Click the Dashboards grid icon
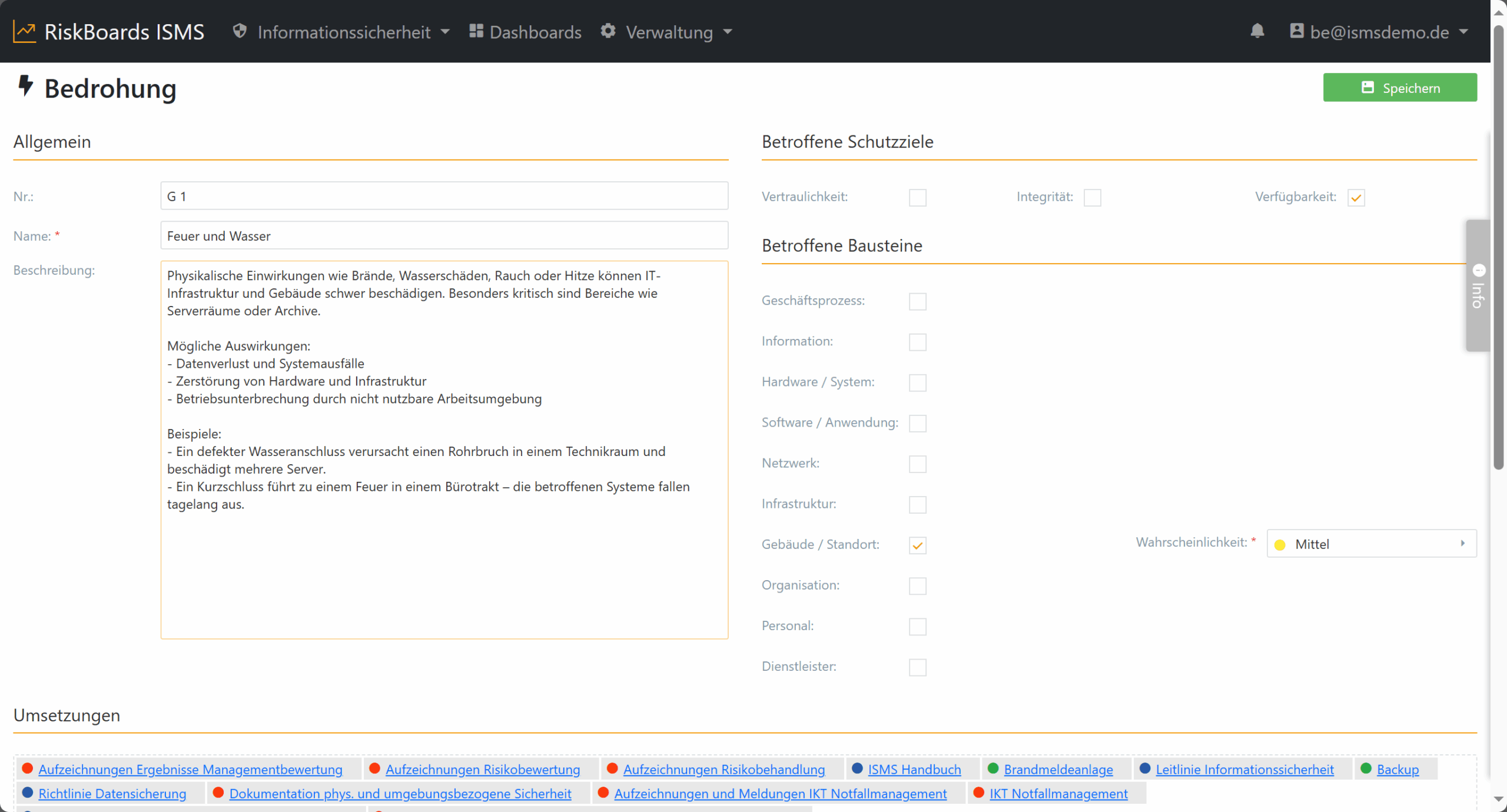1507x812 pixels. pyautogui.click(x=476, y=31)
